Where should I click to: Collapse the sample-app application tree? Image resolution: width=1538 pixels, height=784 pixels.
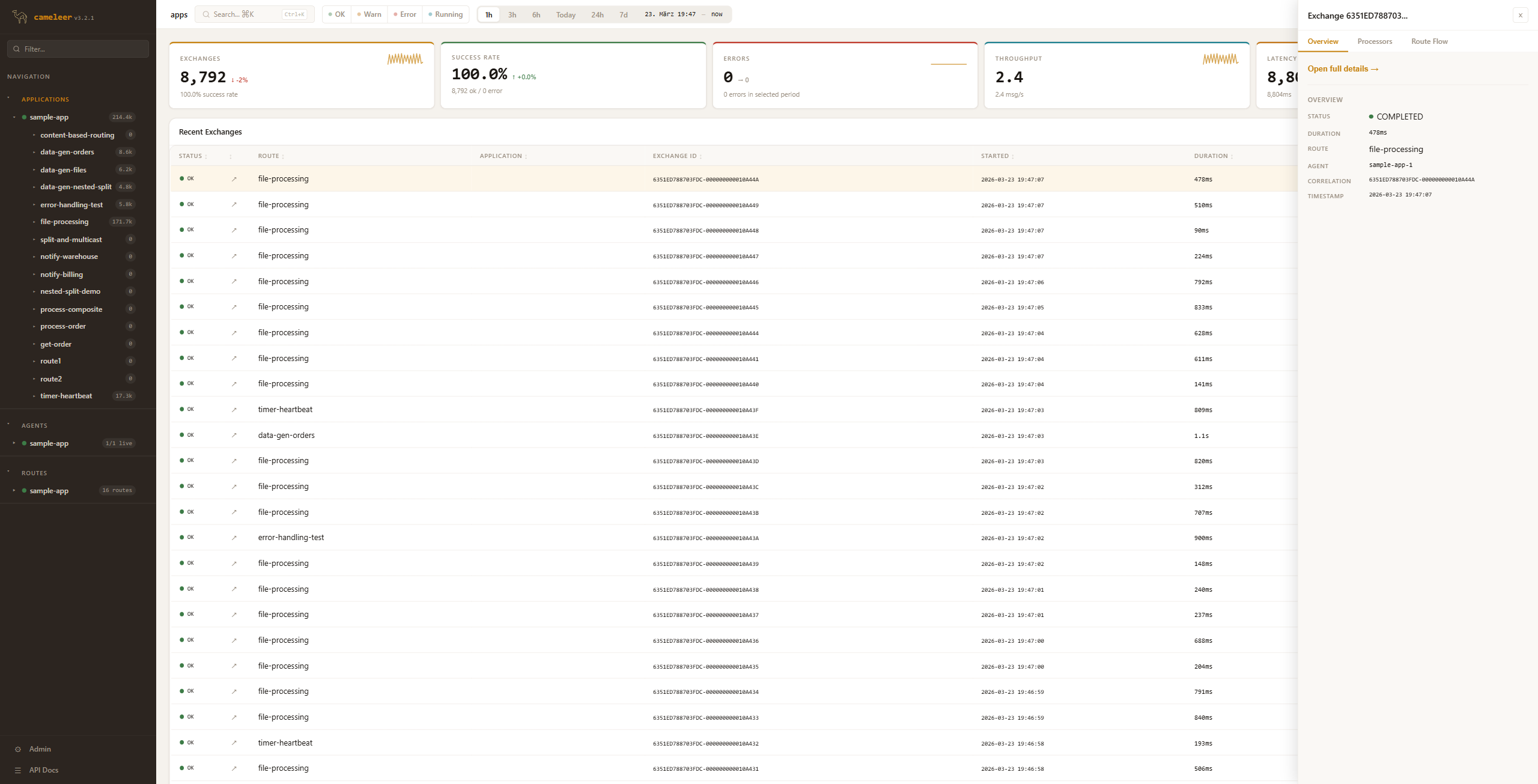[x=14, y=117]
